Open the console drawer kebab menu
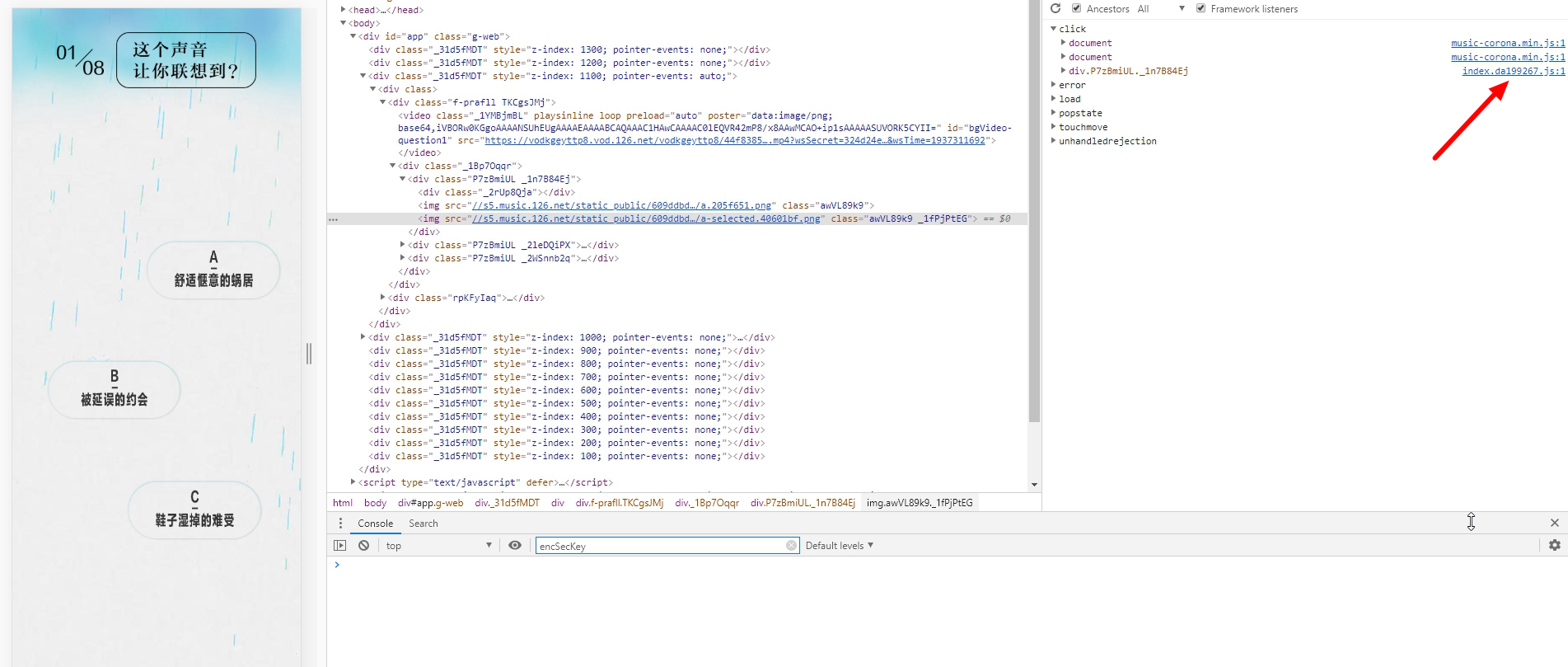Image resolution: width=1568 pixels, height=667 pixels. pos(340,524)
